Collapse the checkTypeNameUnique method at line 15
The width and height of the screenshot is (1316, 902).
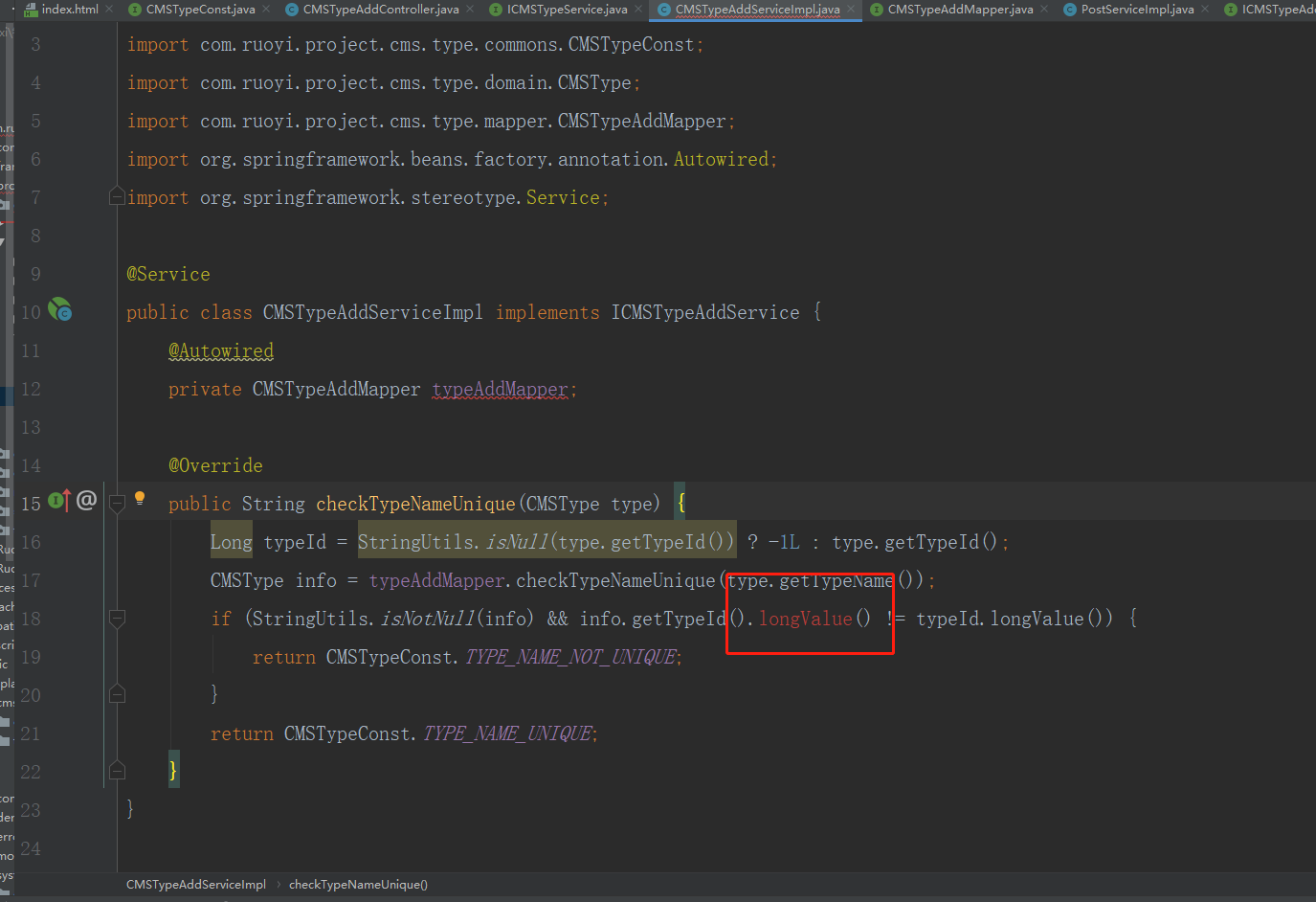click(x=117, y=503)
